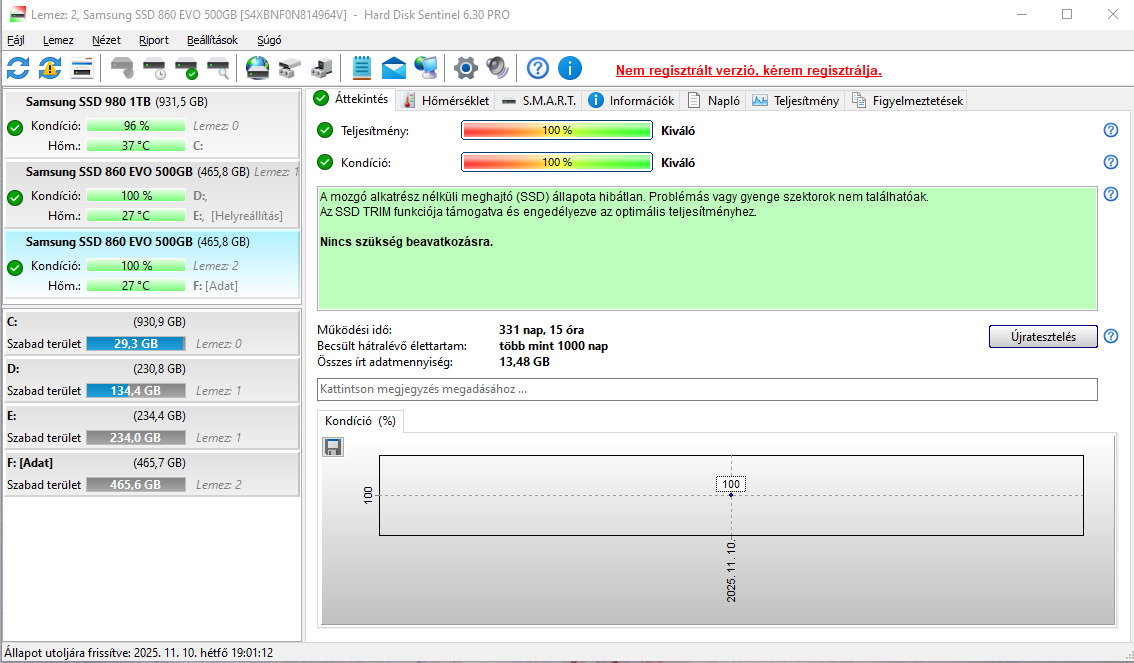Screen dimensions: 1134x663
Task: Select the E: partition entry
Action: click(152, 427)
